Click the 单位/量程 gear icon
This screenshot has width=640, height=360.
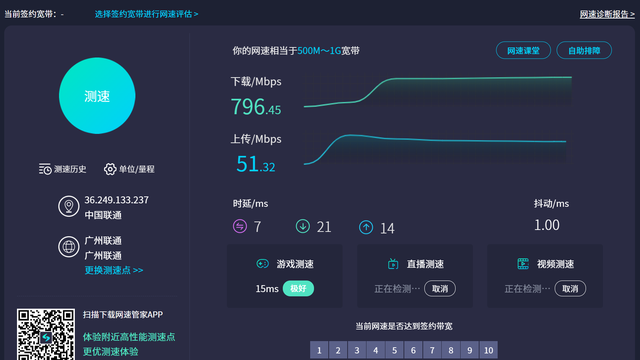point(110,169)
